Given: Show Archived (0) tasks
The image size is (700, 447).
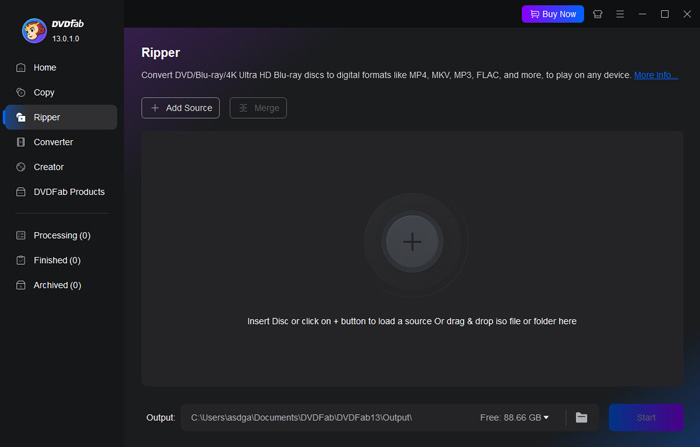Looking at the screenshot, I should (x=60, y=285).
